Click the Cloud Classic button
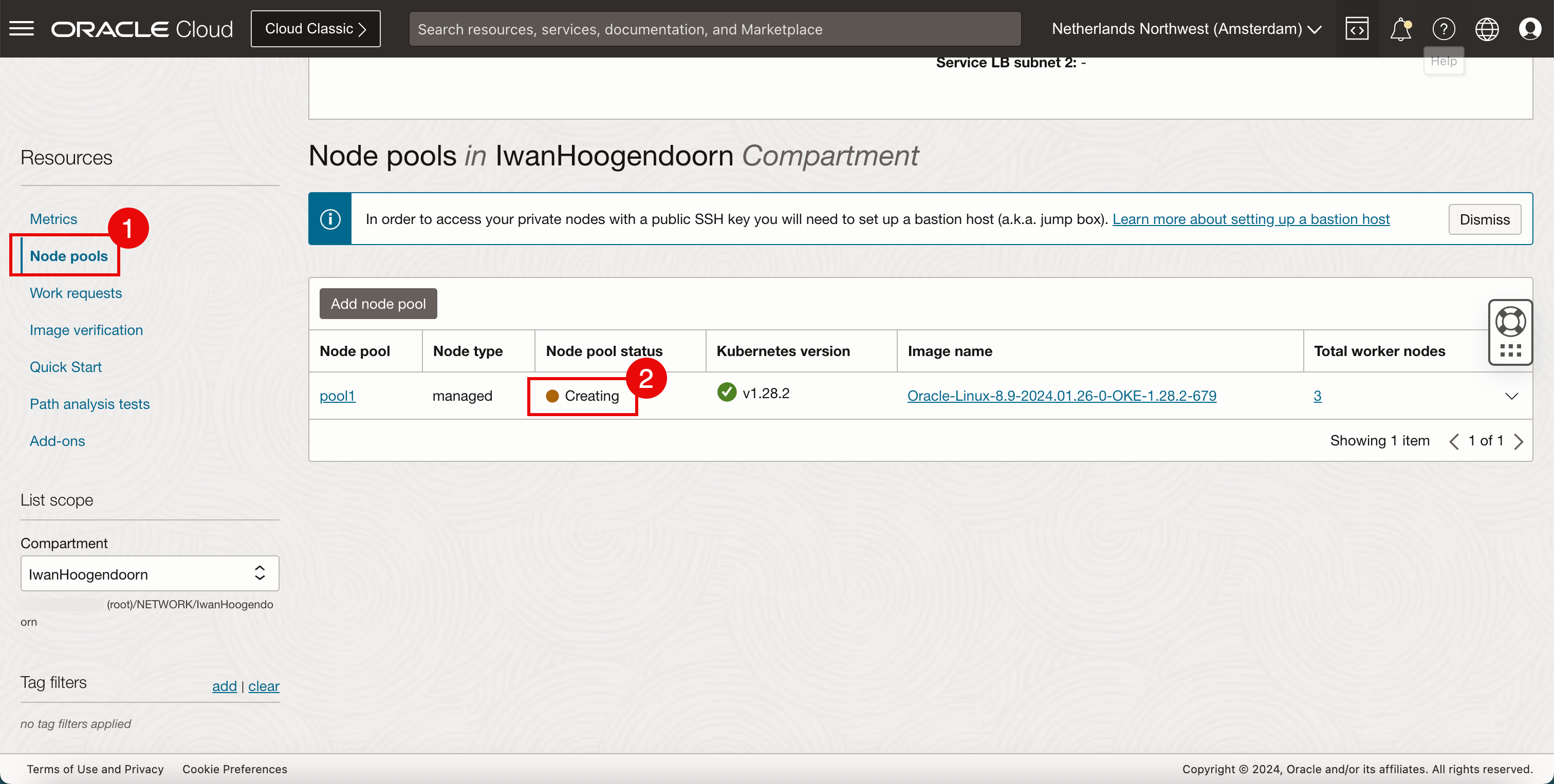 pyautogui.click(x=316, y=28)
